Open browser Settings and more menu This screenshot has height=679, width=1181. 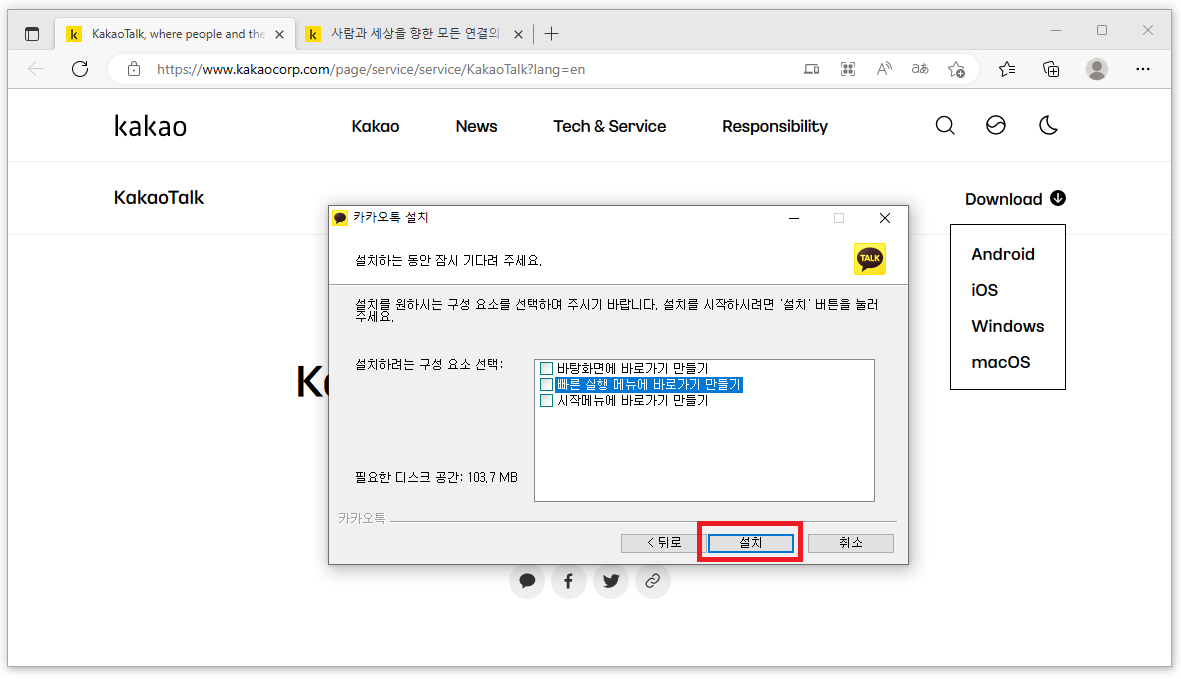(1143, 69)
